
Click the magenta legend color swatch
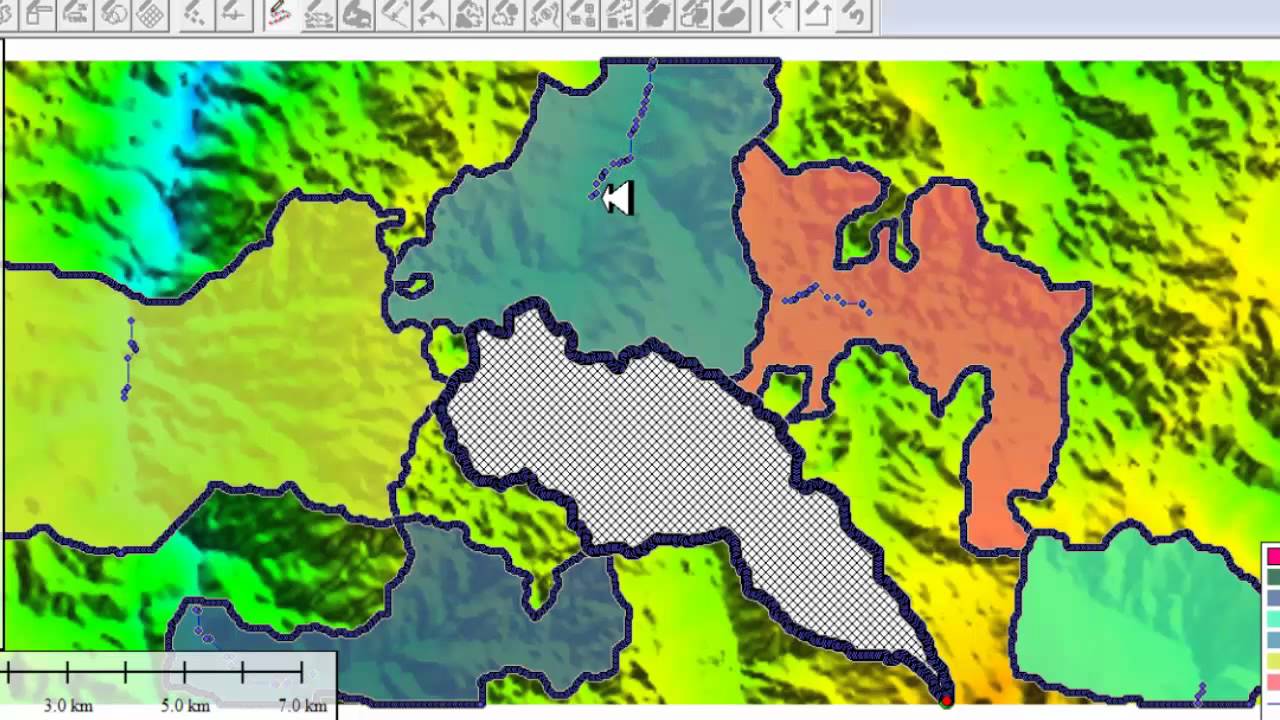click(1273, 556)
